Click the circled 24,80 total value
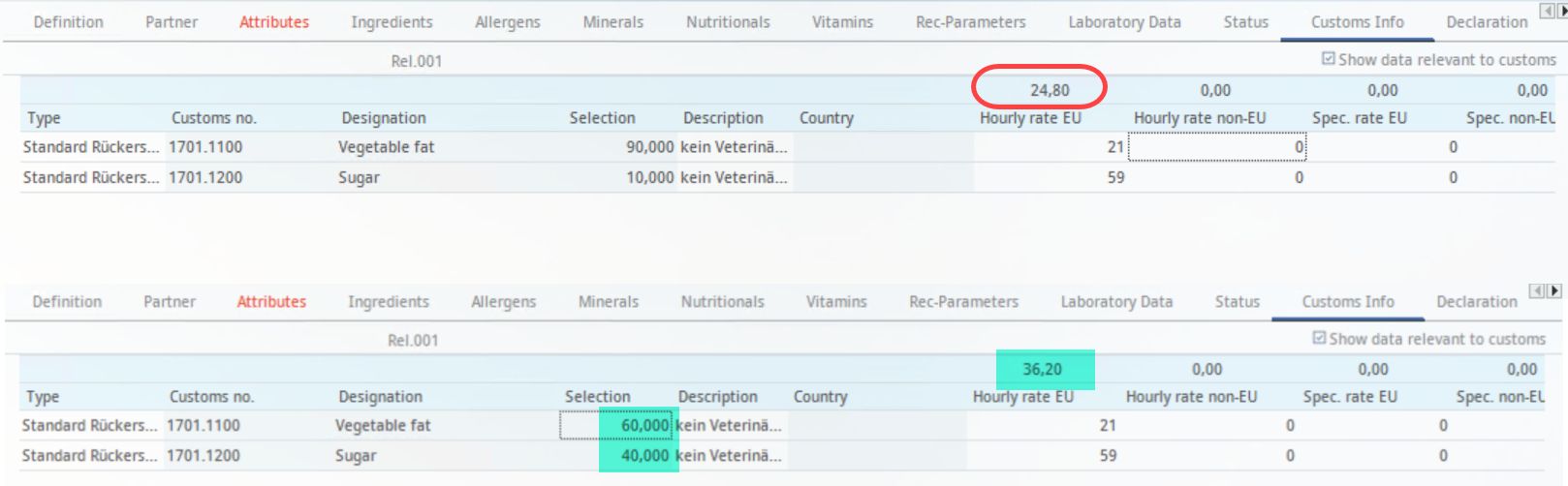The height and width of the screenshot is (486, 1568). [1050, 90]
